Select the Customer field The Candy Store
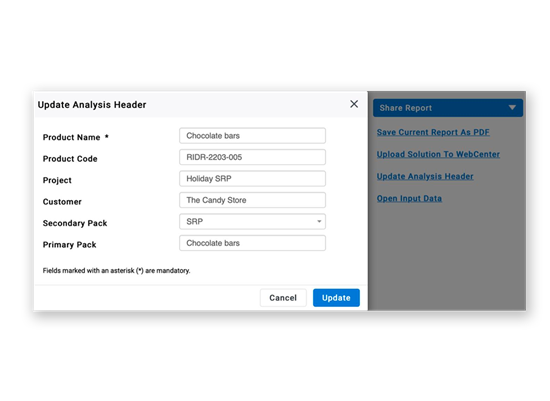The image size is (550, 401). pos(252,200)
